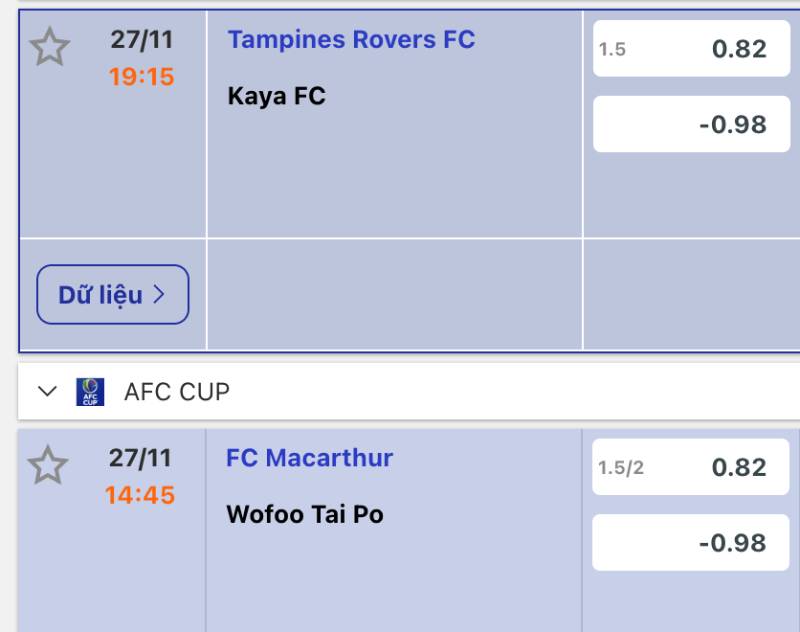Click the 1.5/2 handicap label
Viewport: 800px width, 632px height.
point(621,468)
